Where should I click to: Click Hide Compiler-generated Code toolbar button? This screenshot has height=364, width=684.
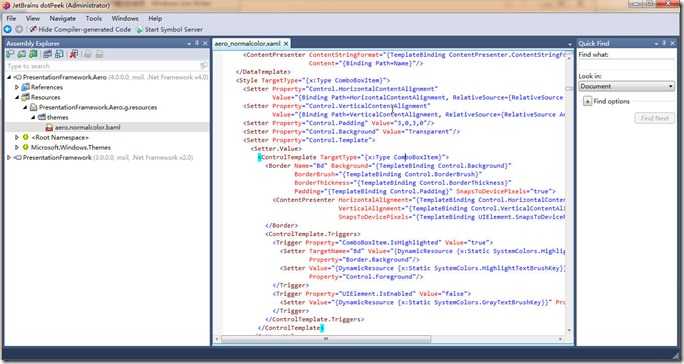tap(80, 29)
